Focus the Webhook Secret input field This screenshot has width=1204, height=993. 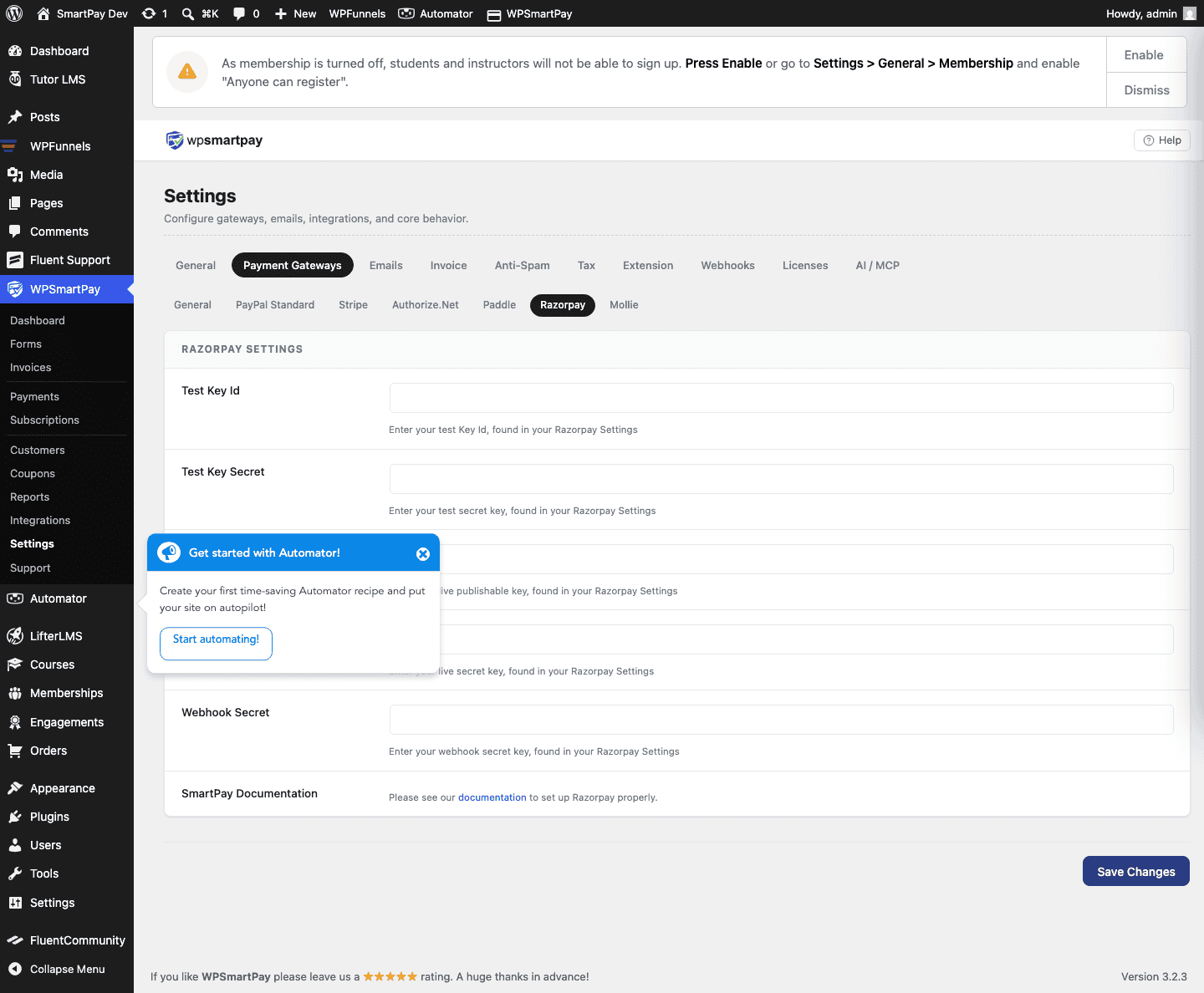(782, 720)
